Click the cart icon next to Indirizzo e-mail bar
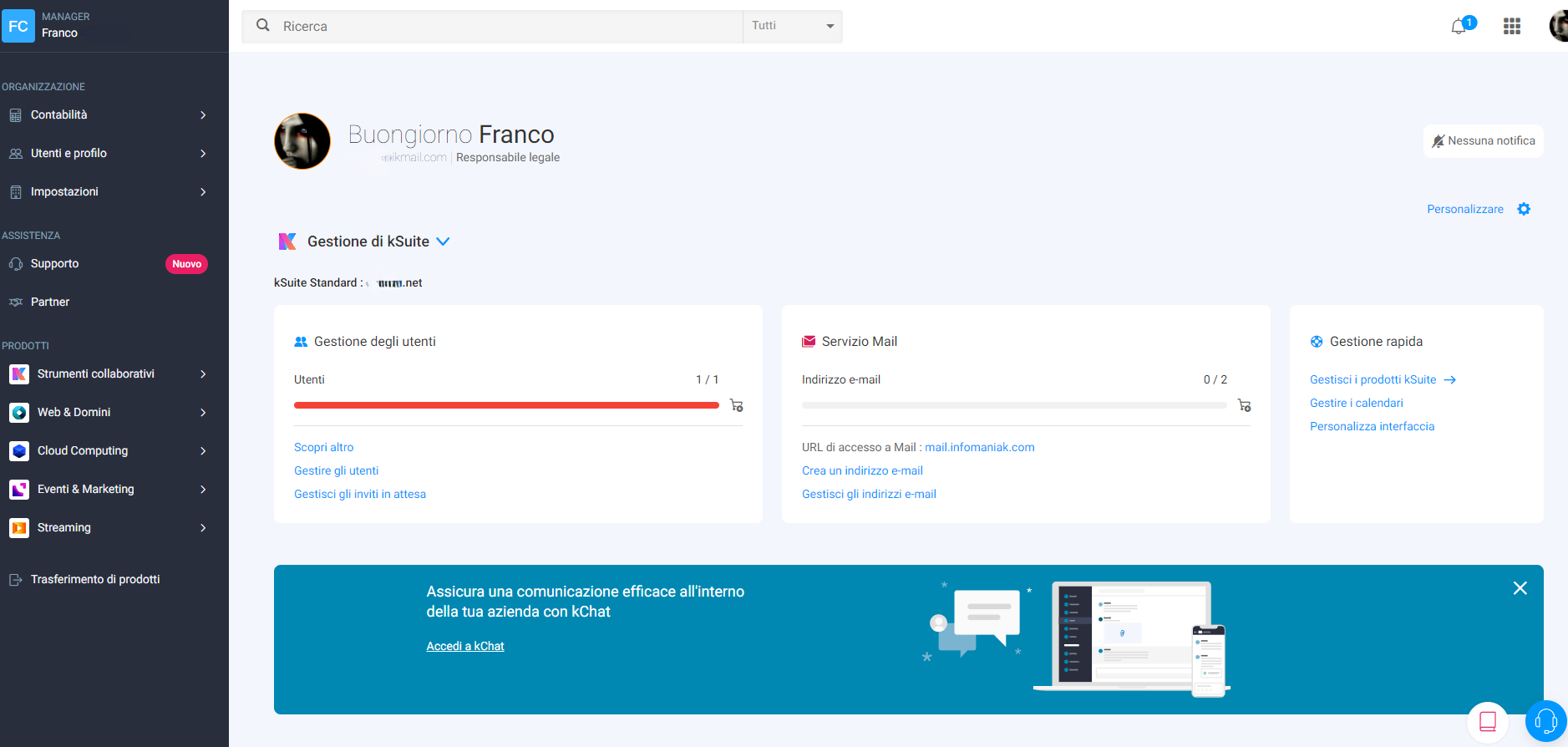This screenshot has width=1568, height=747. (x=1244, y=405)
